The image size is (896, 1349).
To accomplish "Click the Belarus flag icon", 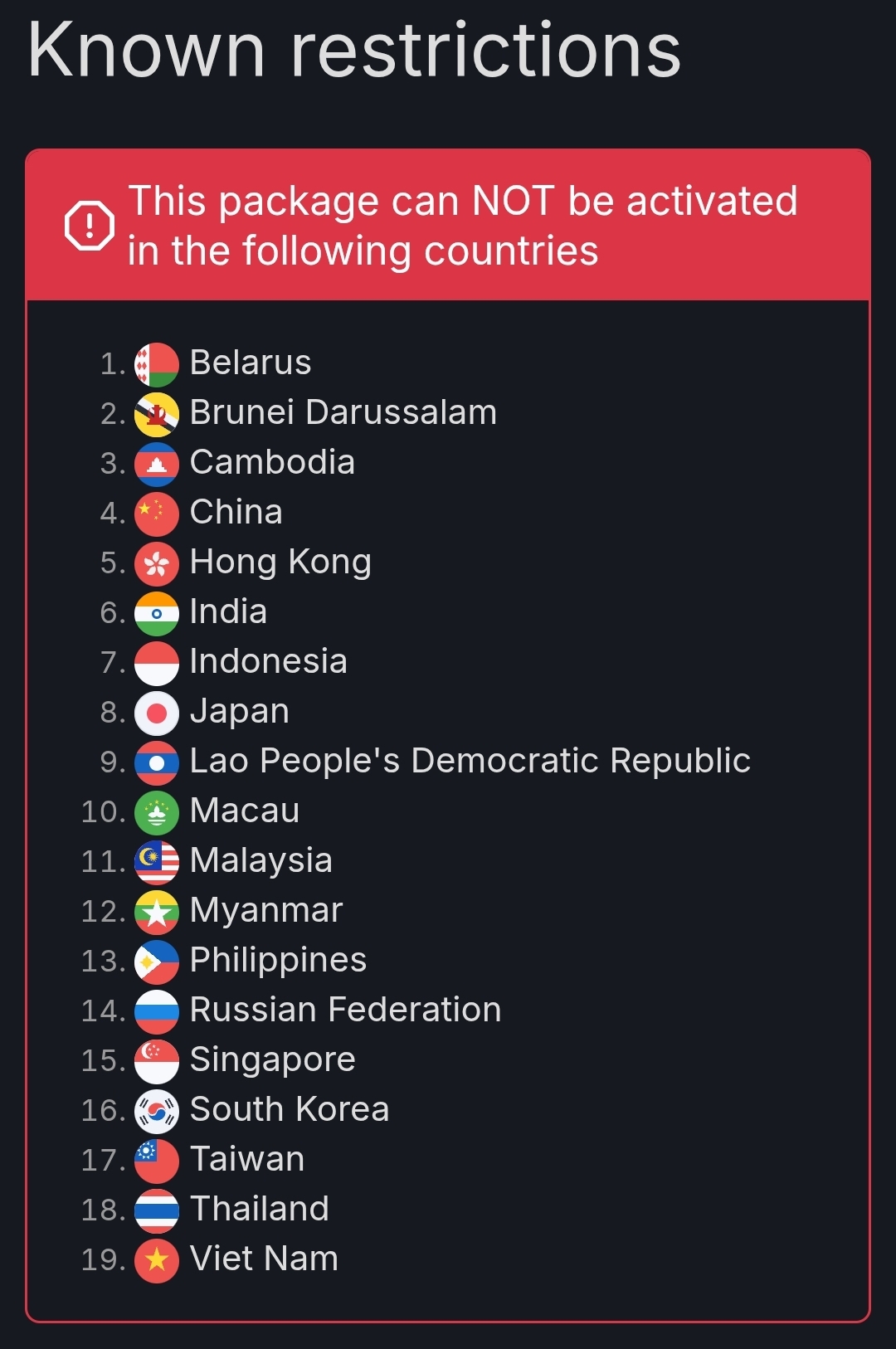I will 156,365.
